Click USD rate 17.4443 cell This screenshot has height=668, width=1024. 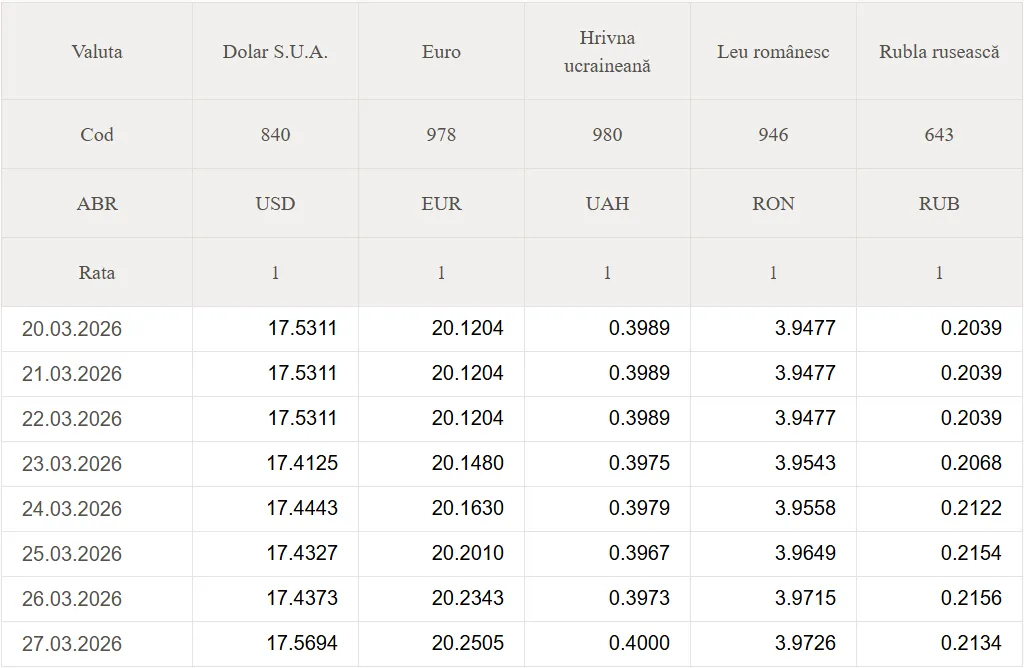pyautogui.click(x=302, y=509)
